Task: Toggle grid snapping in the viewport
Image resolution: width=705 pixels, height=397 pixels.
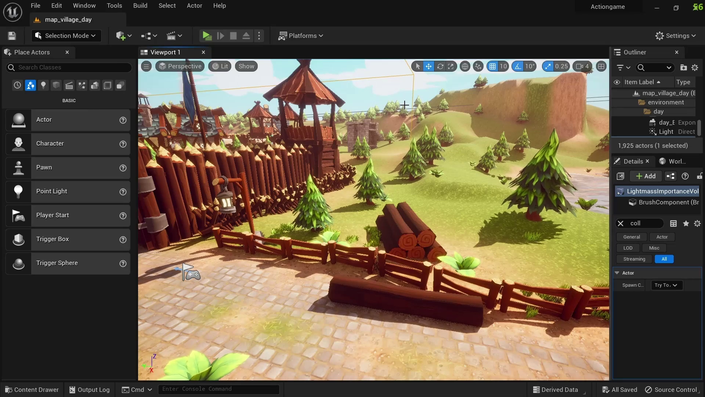Action: point(492,66)
